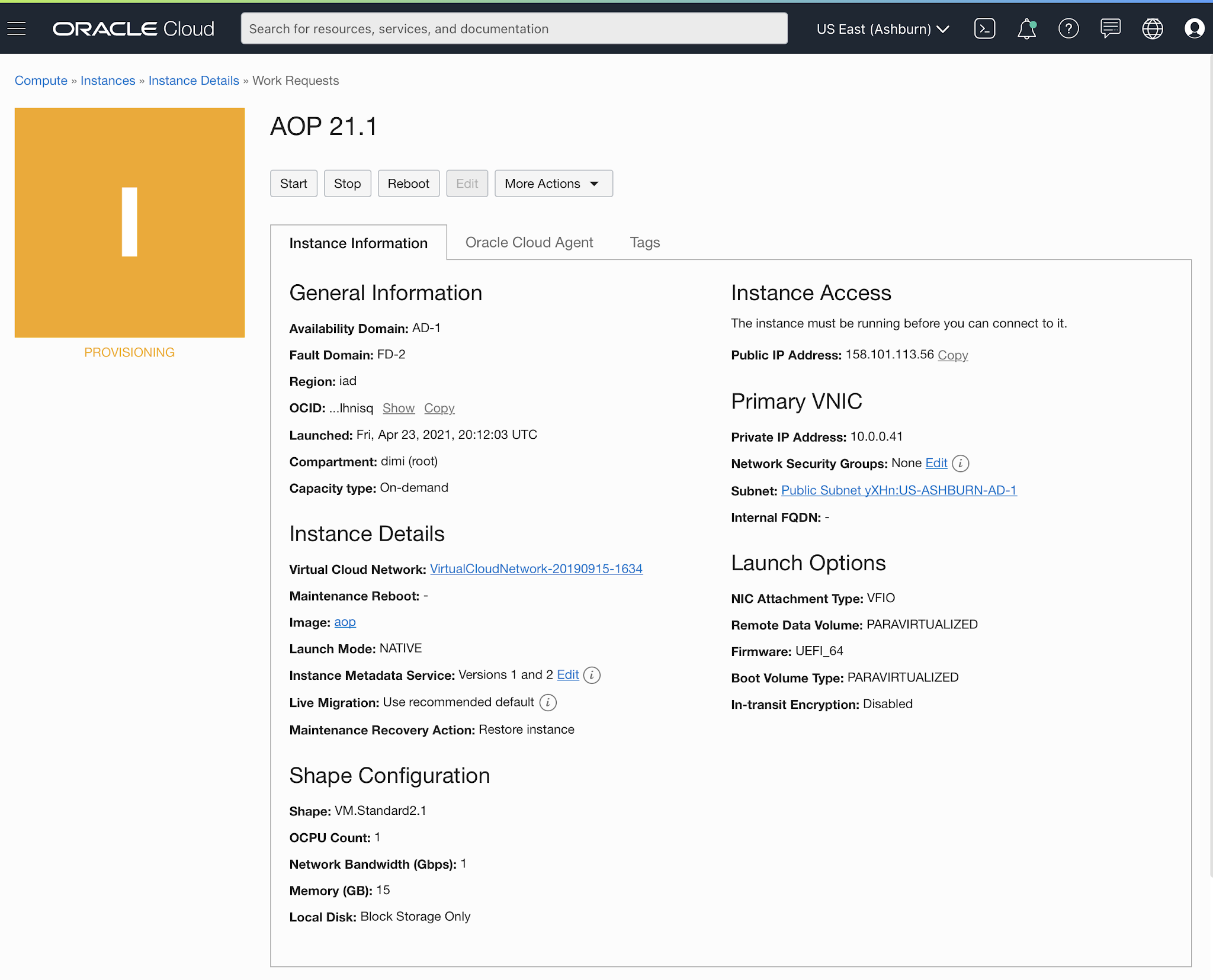The height and width of the screenshot is (980, 1213).
Task: Stop the AOP 21.1 instance
Action: coord(347,184)
